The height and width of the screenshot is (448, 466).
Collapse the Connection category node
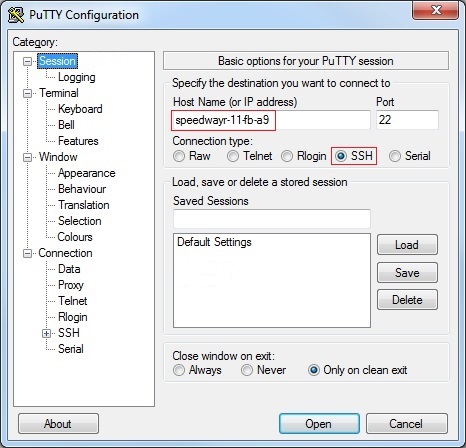click(27, 253)
